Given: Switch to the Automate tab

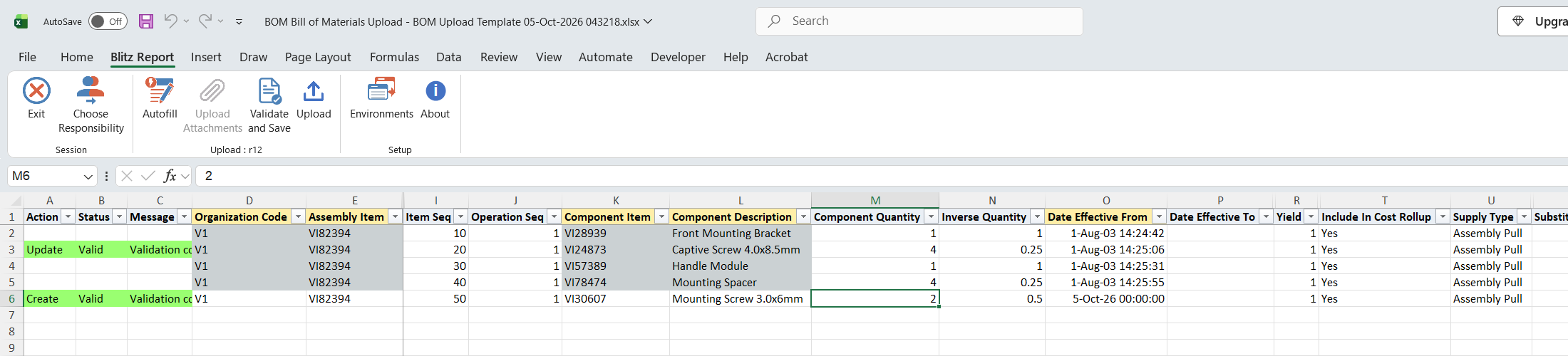Looking at the screenshot, I should [x=606, y=57].
